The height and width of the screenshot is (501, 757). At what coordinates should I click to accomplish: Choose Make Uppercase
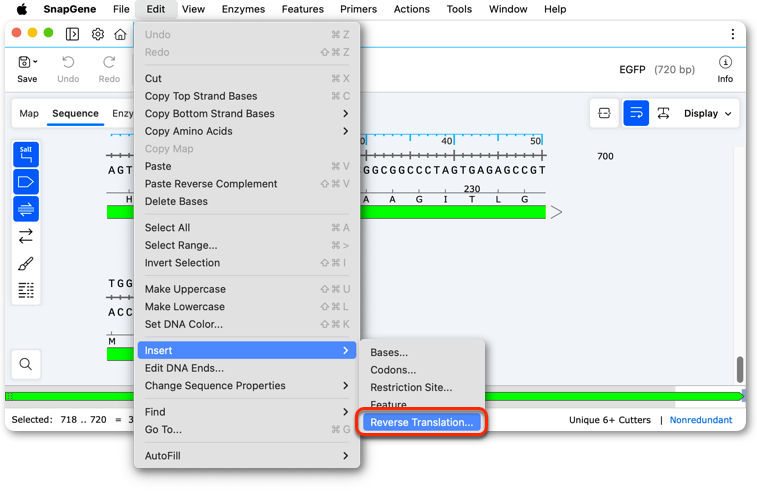point(247,289)
